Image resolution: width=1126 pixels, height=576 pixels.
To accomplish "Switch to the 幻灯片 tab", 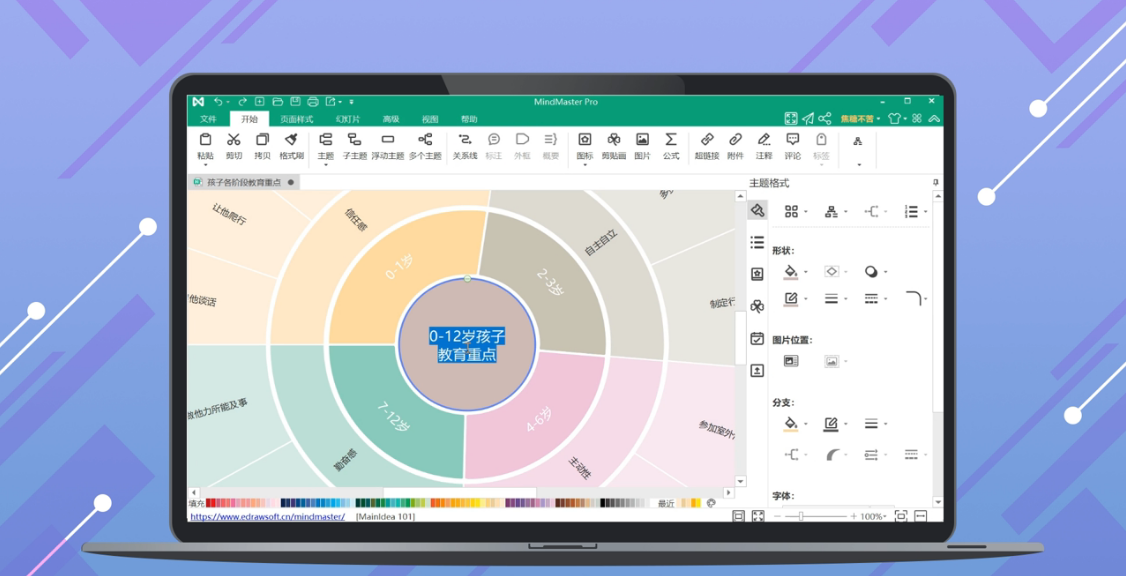I will 348,119.
